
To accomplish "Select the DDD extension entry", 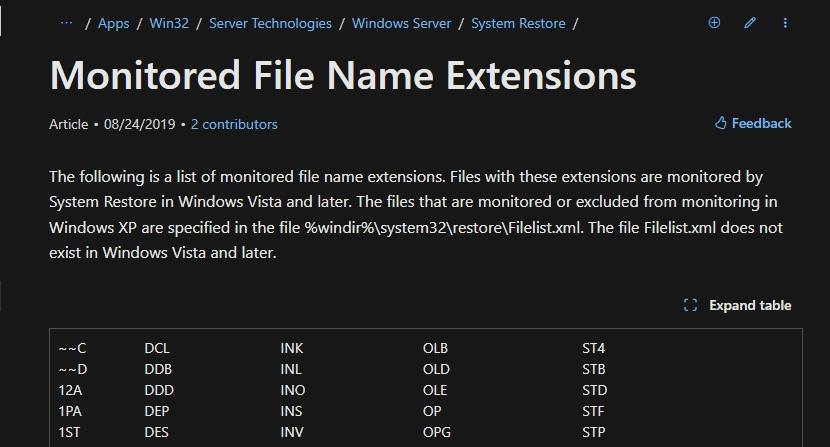I will (159, 390).
